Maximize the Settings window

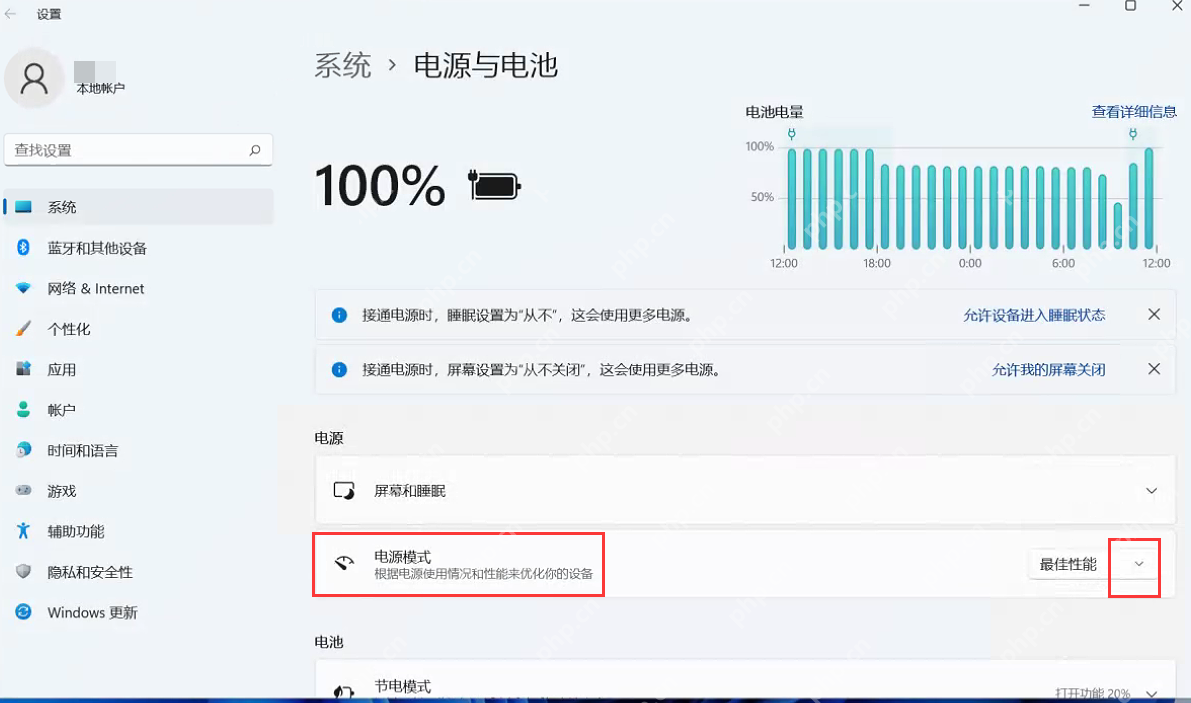pos(1130,6)
